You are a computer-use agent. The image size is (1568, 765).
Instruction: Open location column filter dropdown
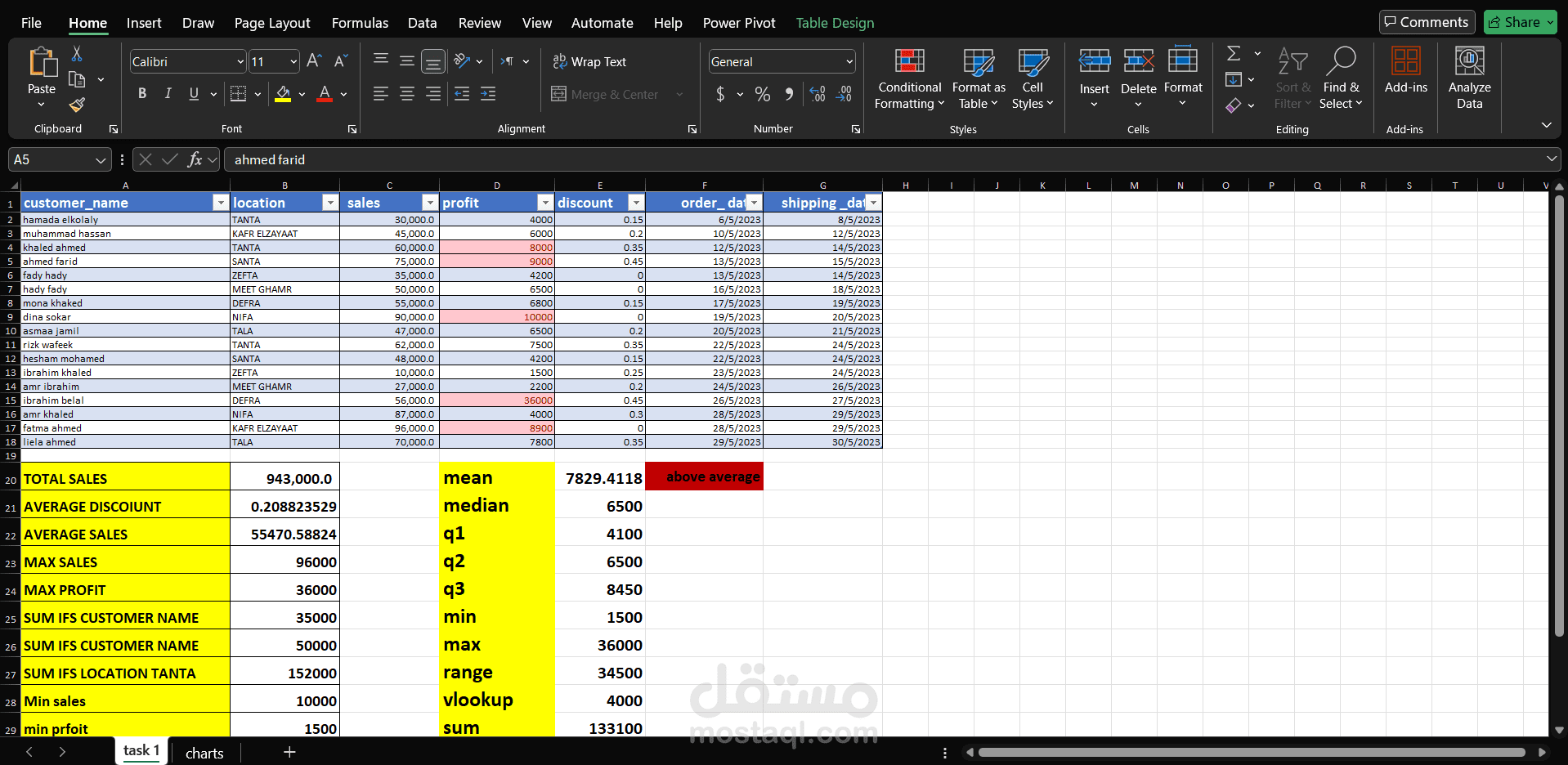coord(330,203)
